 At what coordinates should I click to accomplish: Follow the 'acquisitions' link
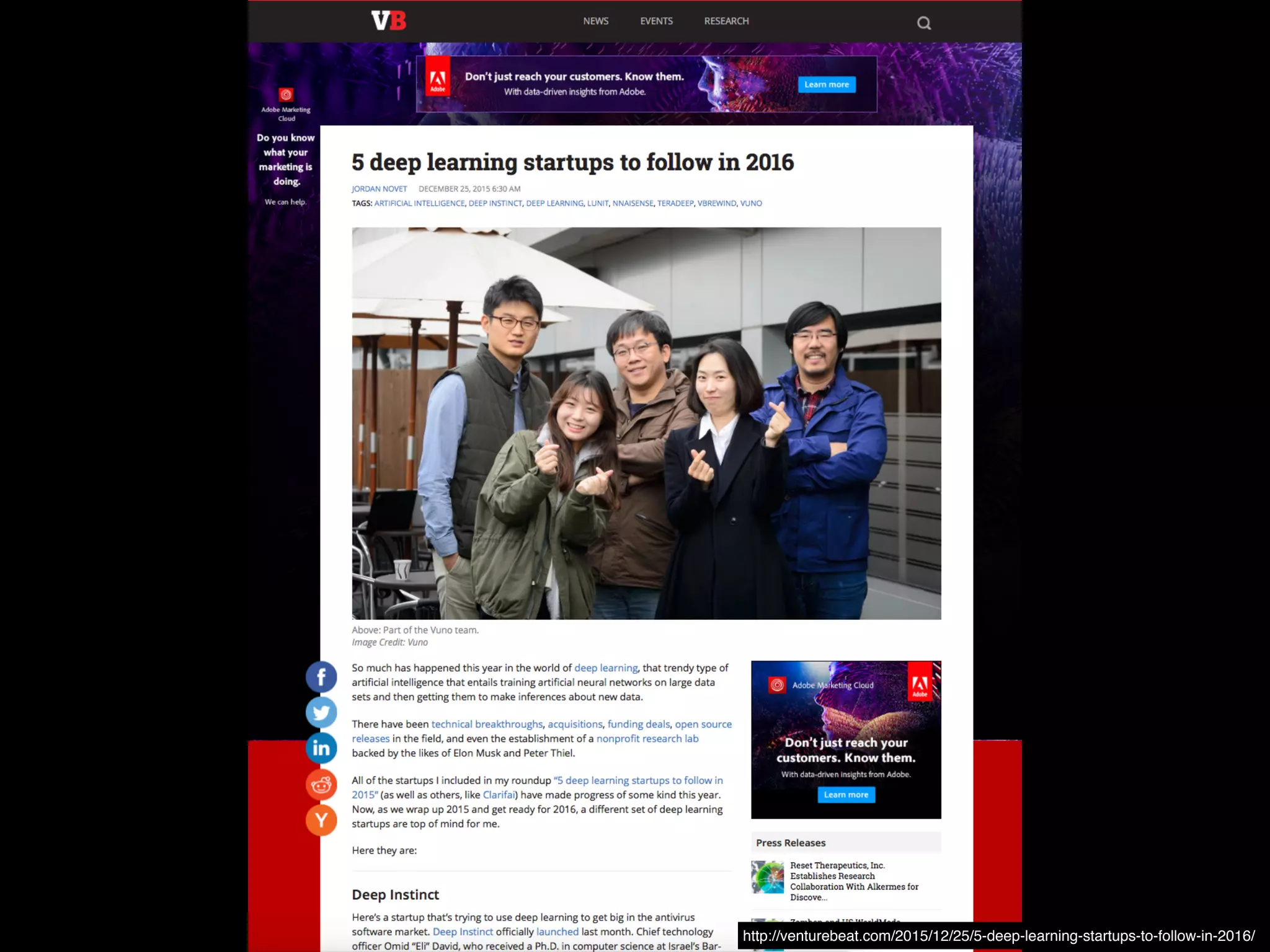click(575, 724)
